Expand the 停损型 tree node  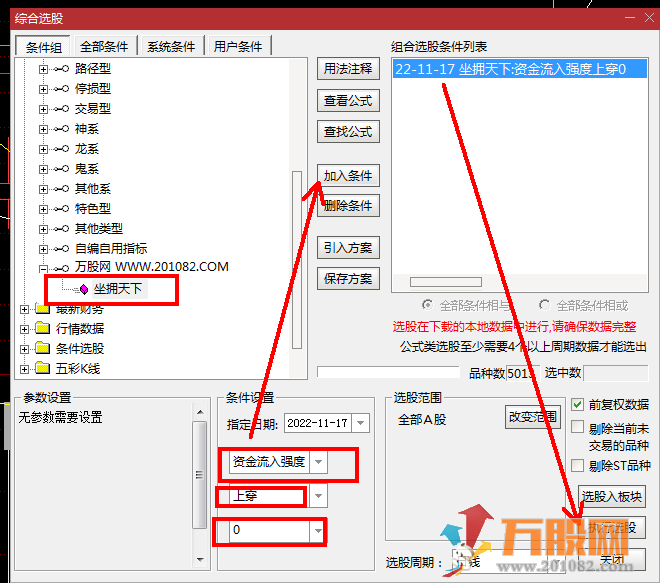click(x=43, y=89)
